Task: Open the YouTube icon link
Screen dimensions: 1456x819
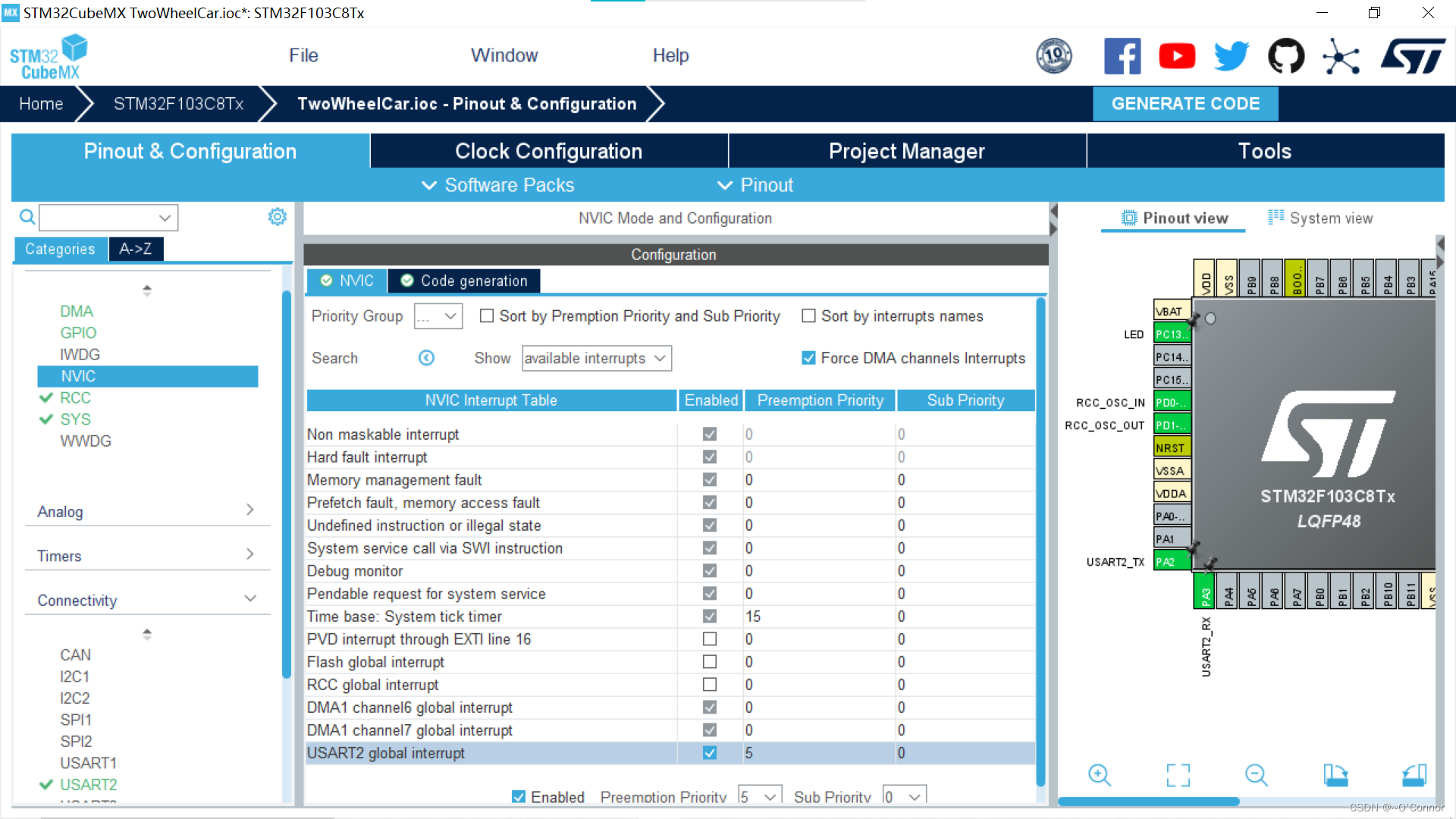Action: coord(1177,56)
